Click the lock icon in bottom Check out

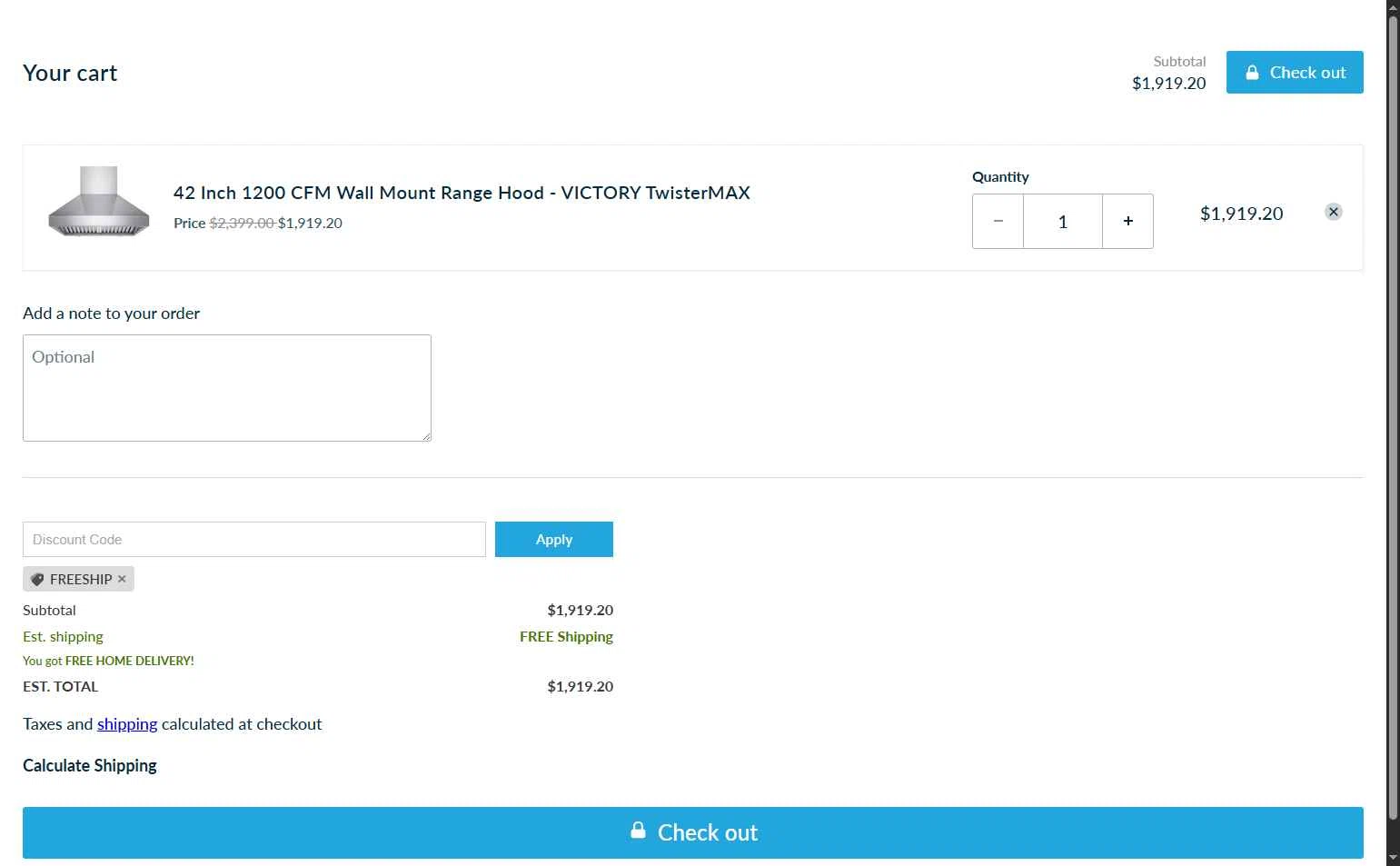pyautogui.click(x=639, y=830)
